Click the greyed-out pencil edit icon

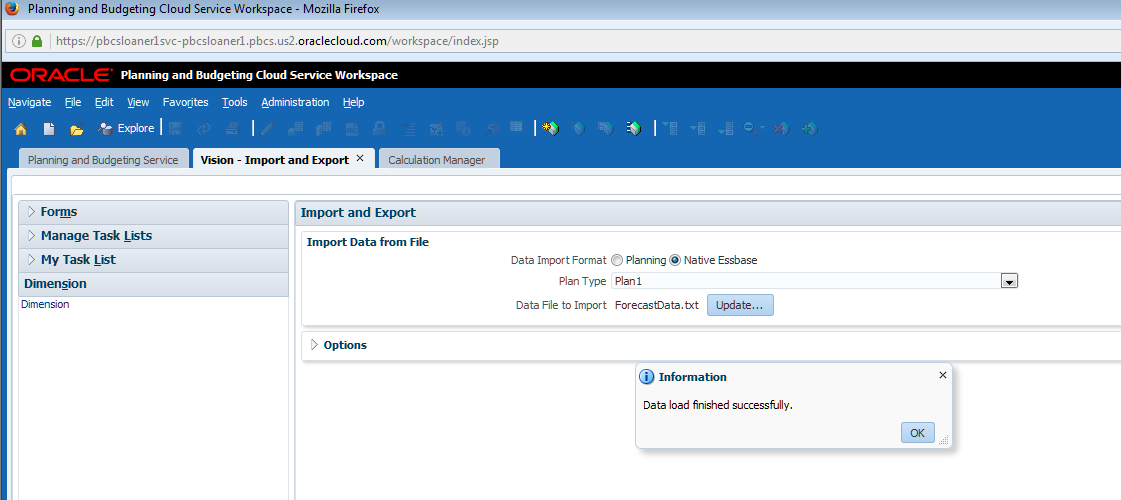(x=268, y=129)
